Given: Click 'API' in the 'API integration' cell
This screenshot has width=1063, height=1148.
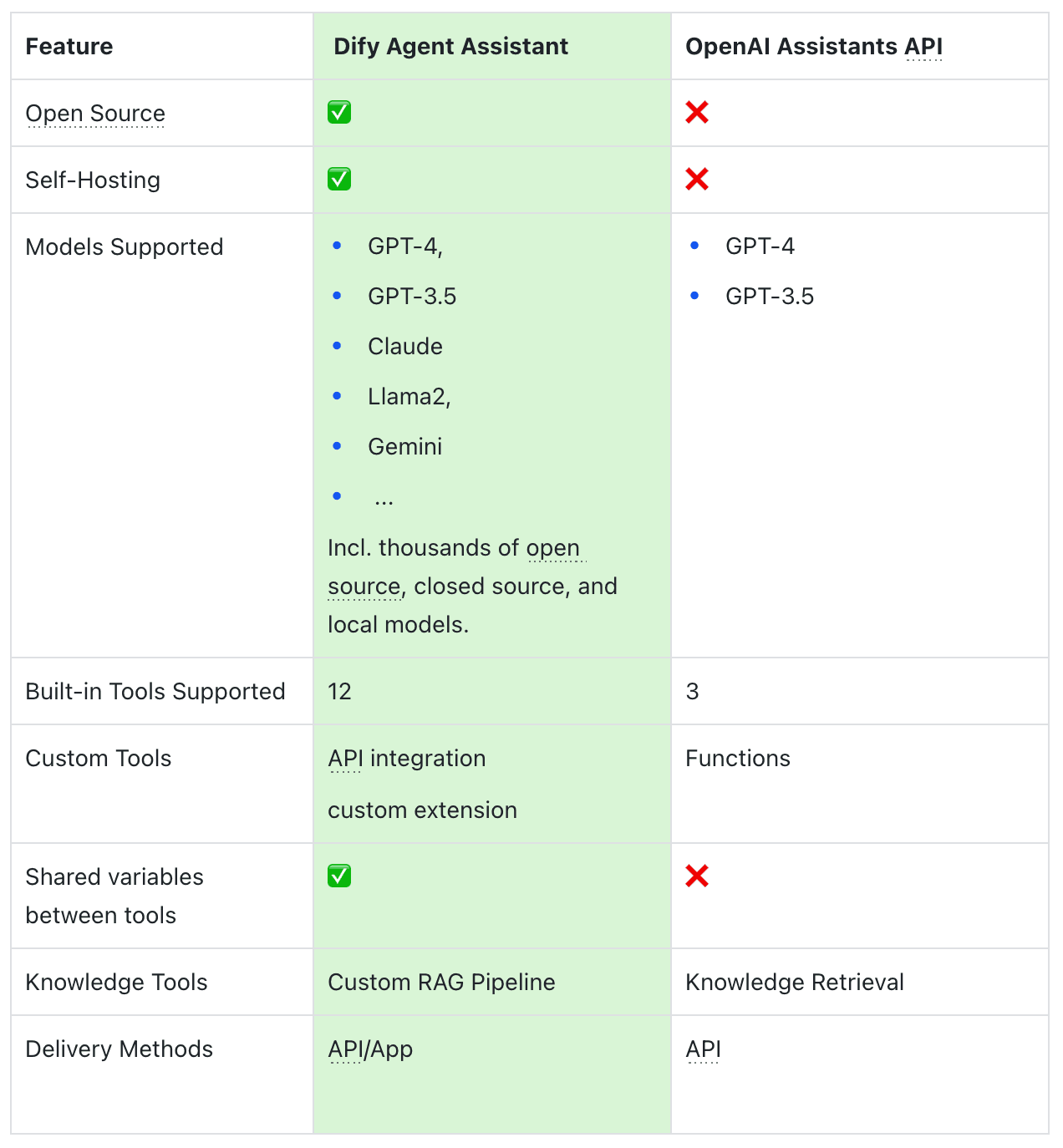Looking at the screenshot, I should click(345, 759).
